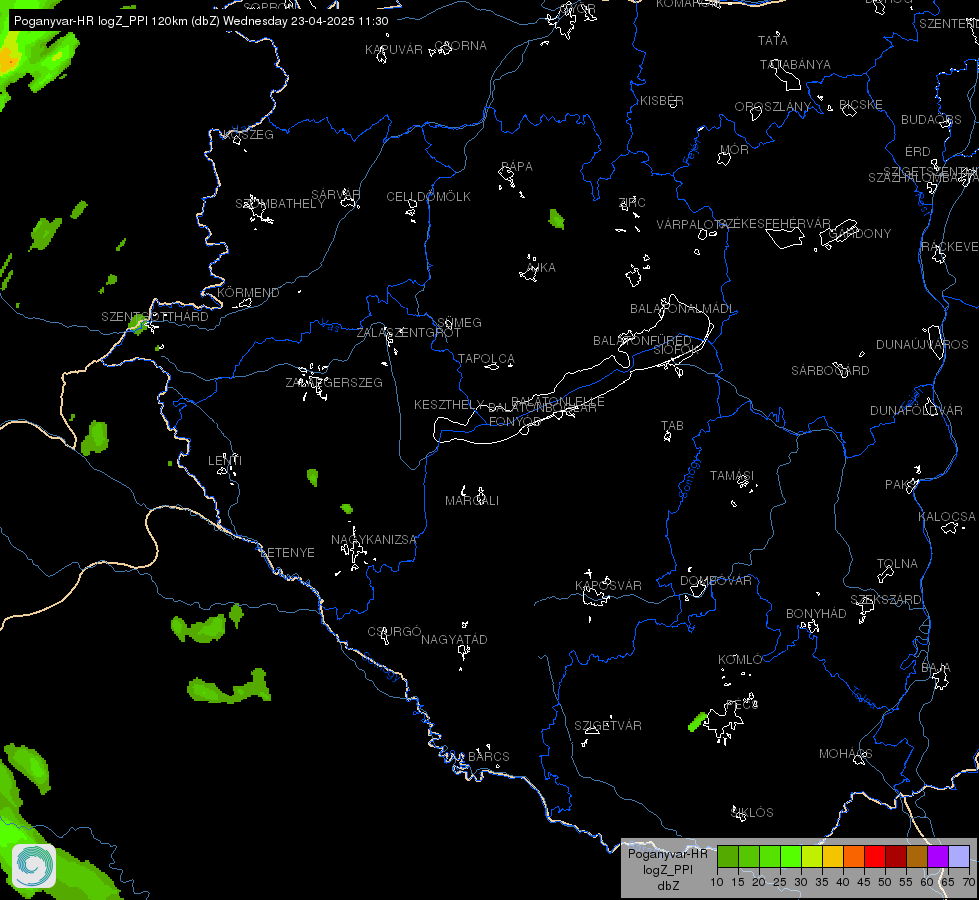Screen dimensions: 979x900
Task: Click the GÁRDONY city label
Action: pyautogui.click(x=860, y=234)
